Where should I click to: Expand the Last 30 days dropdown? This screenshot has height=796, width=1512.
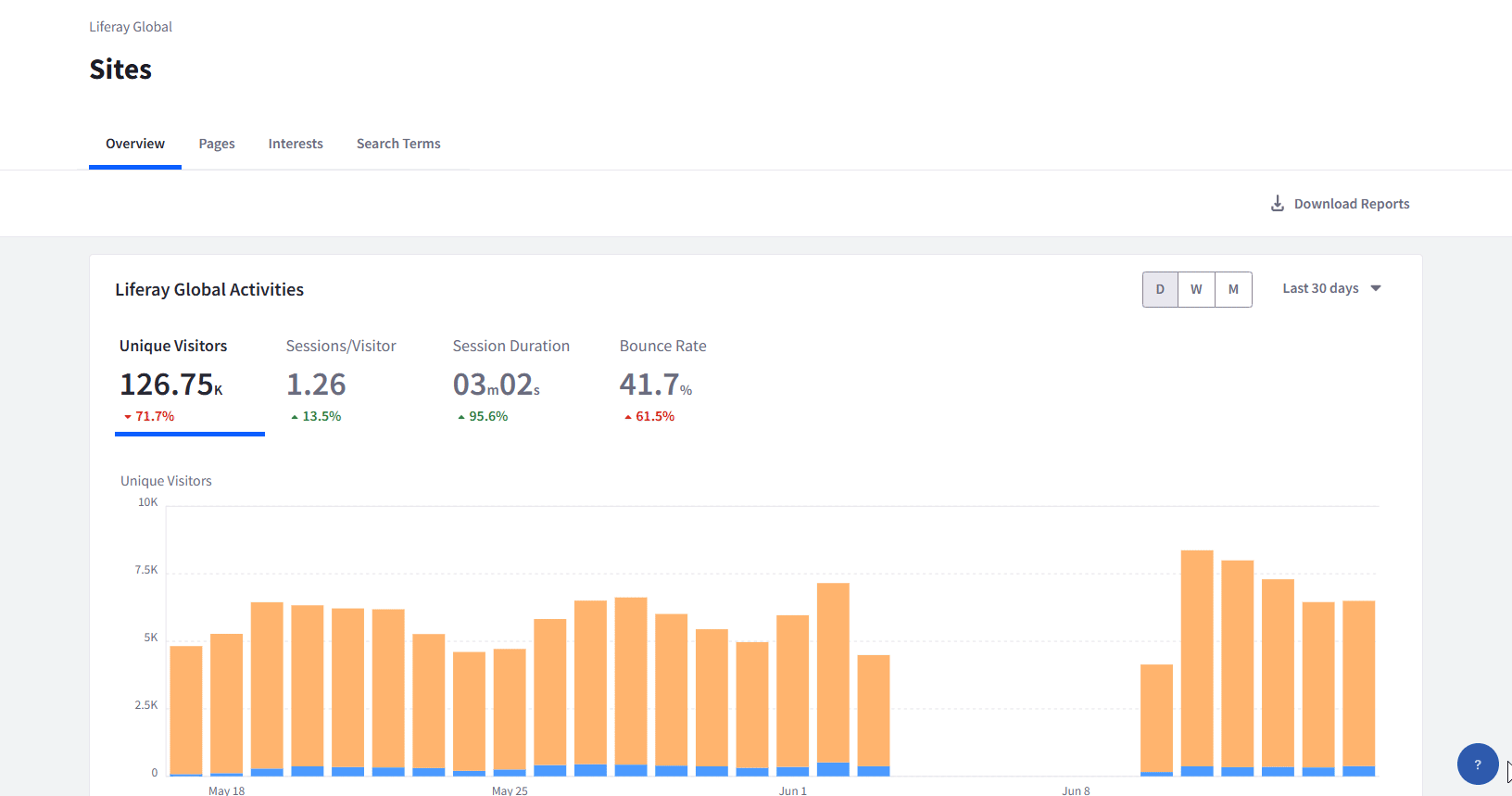pyautogui.click(x=1331, y=288)
